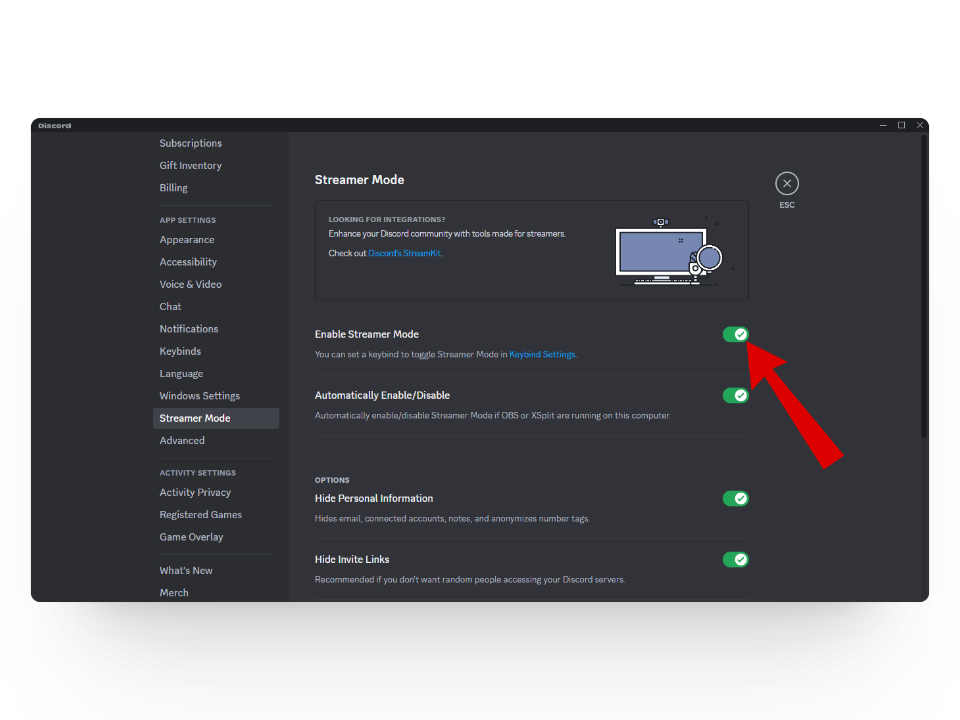Close the Discord window

(920, 125)
